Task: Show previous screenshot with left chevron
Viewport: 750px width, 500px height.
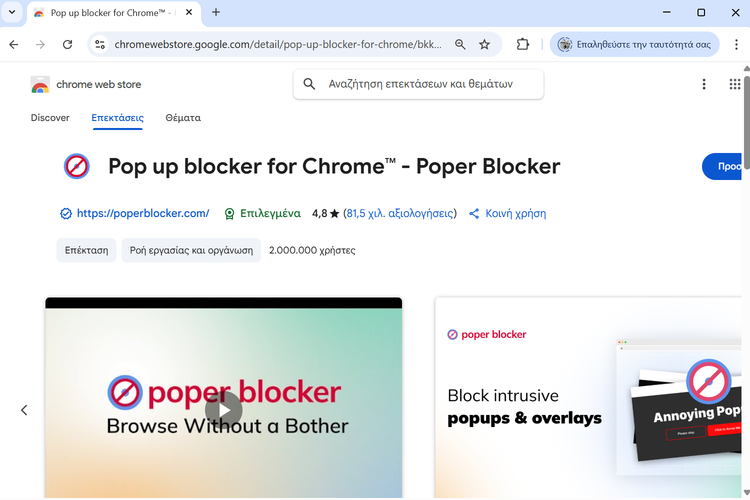Action: pyautogui.click(x=24, y=410)
